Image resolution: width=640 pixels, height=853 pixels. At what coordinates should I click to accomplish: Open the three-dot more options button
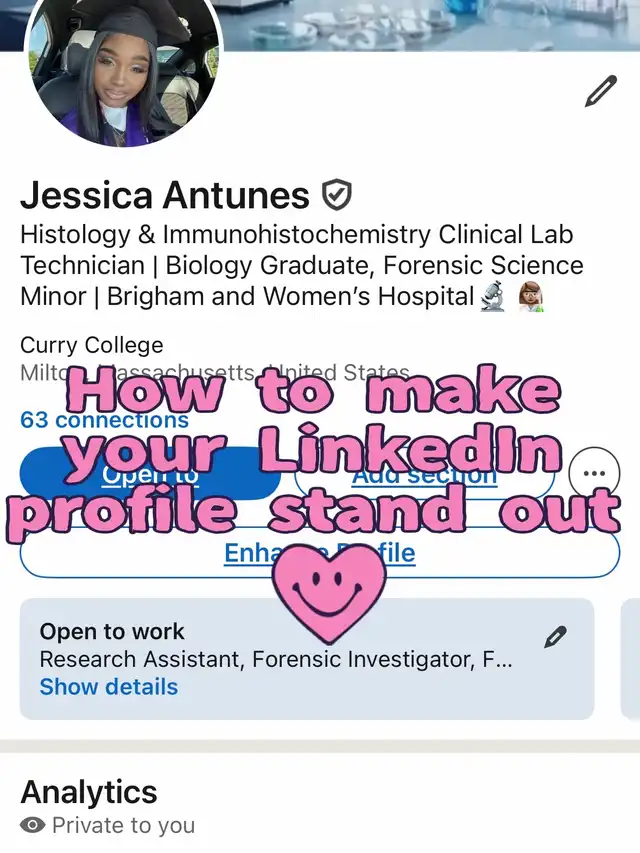[x=594, y=473]
